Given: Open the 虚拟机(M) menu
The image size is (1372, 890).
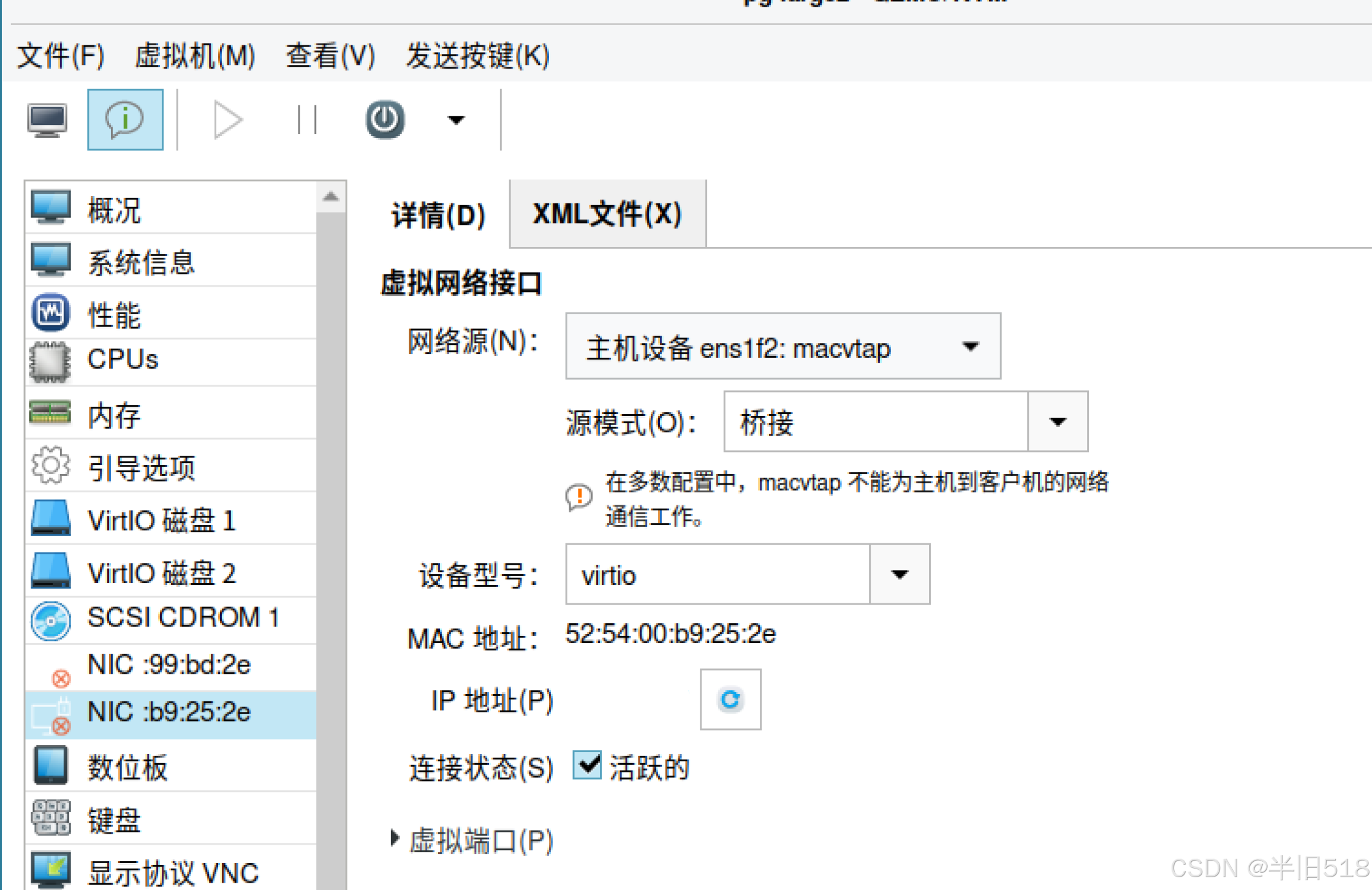Looking at the screenshot, I should point(195,56).
